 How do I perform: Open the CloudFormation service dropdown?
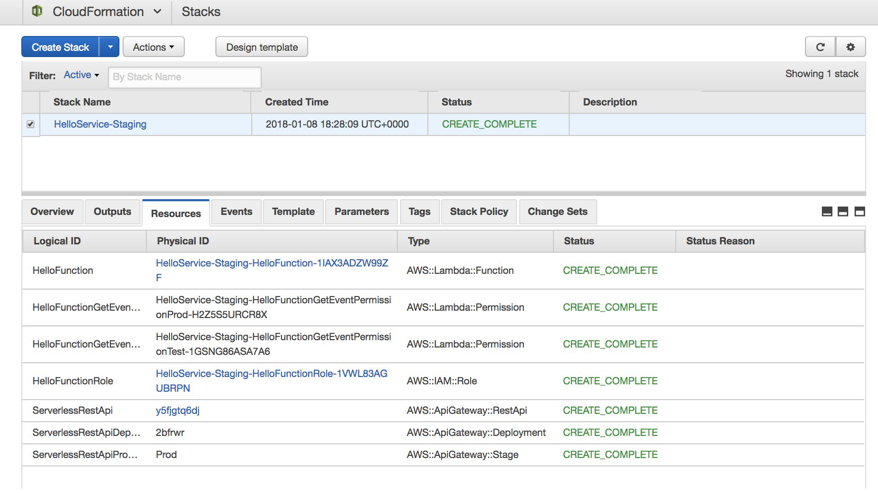(157, 12)
